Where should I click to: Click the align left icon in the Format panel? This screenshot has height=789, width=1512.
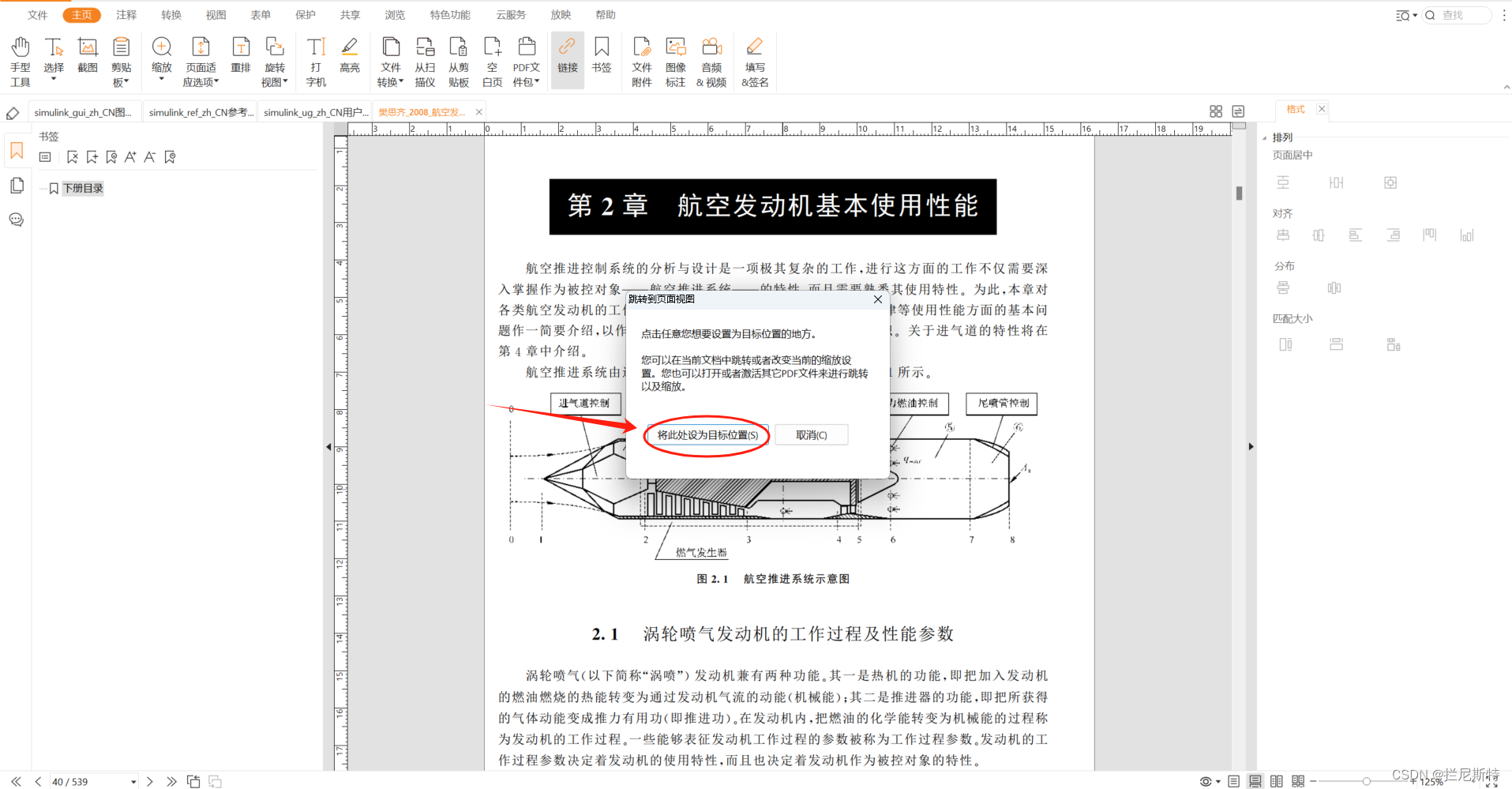(1356, 235)
